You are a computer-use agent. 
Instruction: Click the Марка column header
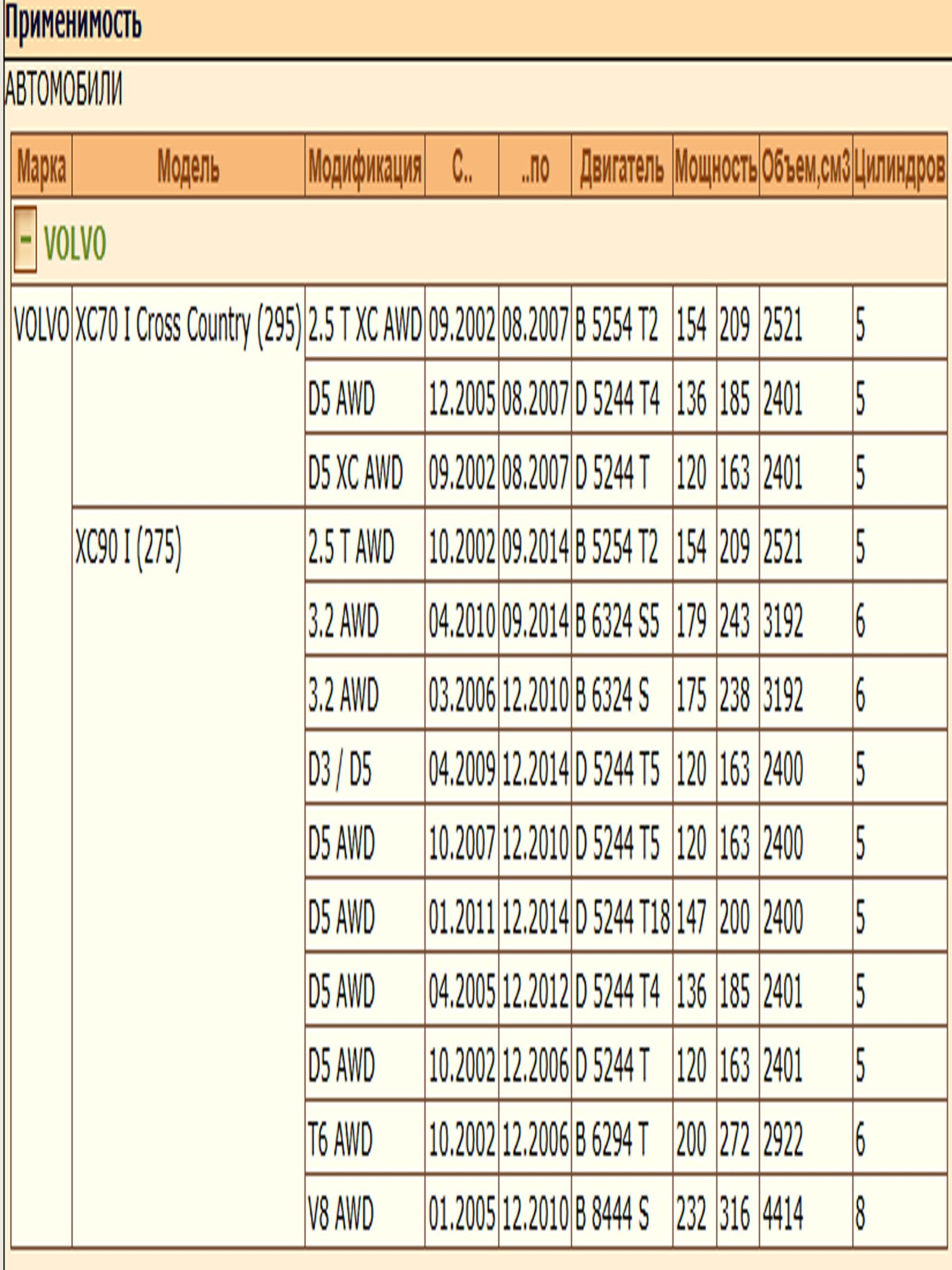click(x=41, y=167)
